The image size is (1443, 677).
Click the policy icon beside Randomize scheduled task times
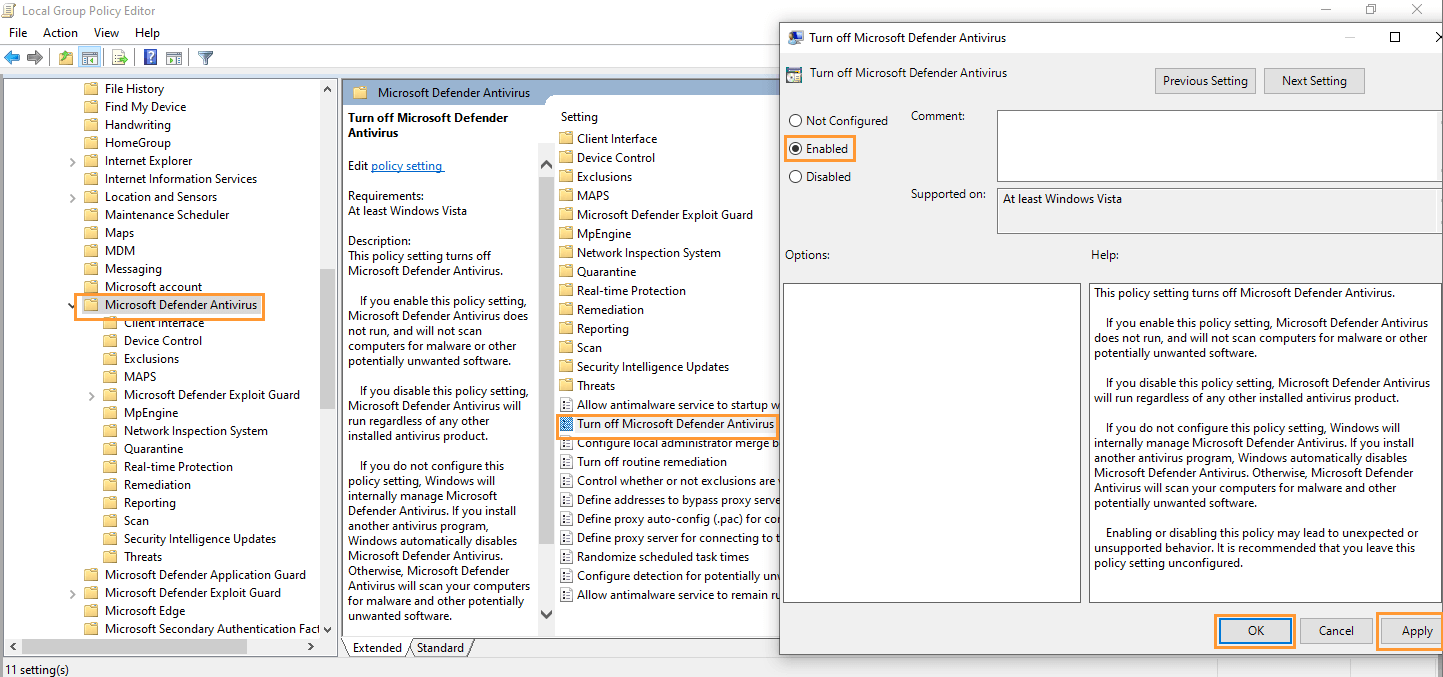coord(566,557)
